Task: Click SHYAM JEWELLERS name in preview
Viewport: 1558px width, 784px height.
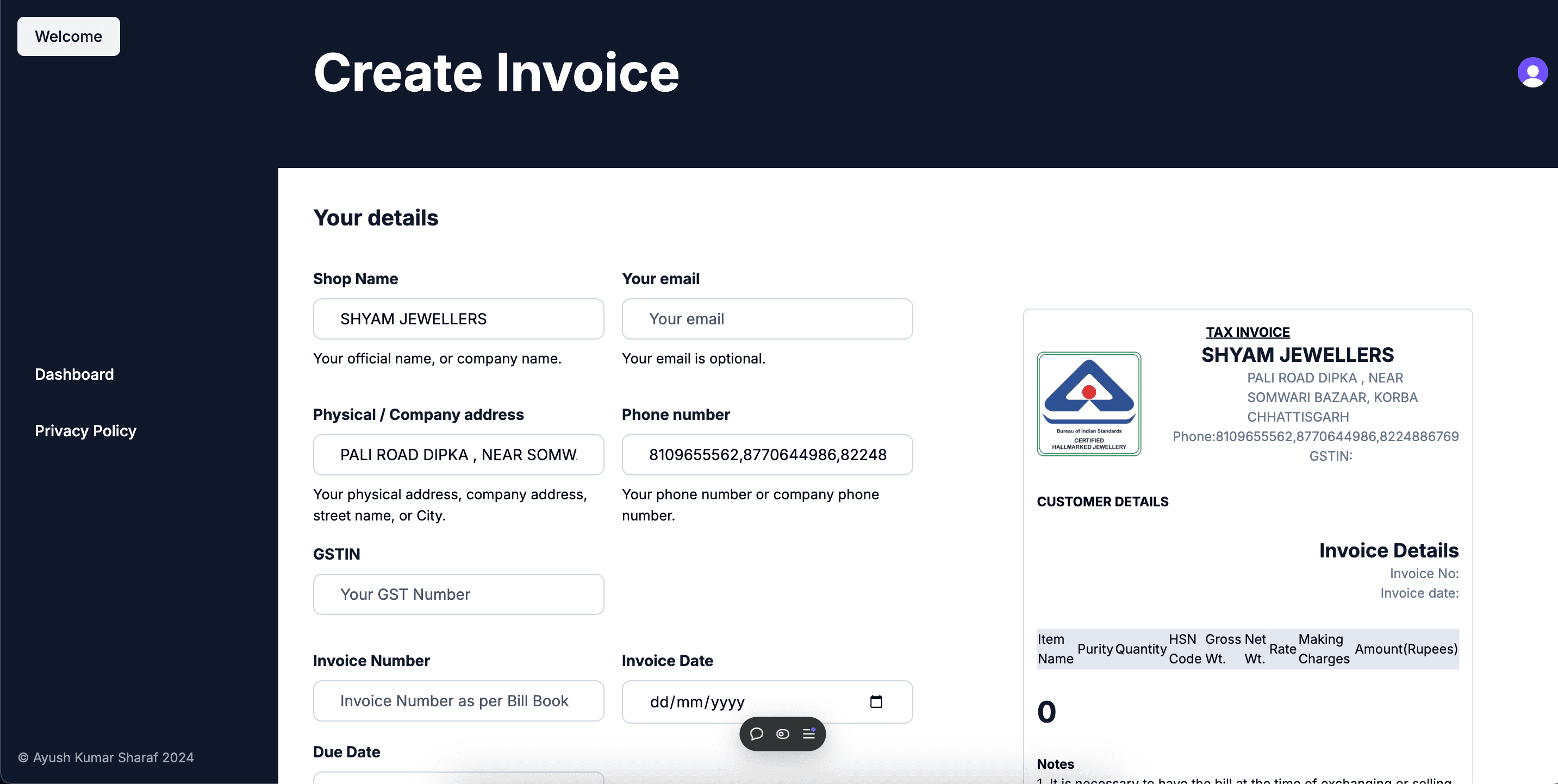Action: [1297, 354]
